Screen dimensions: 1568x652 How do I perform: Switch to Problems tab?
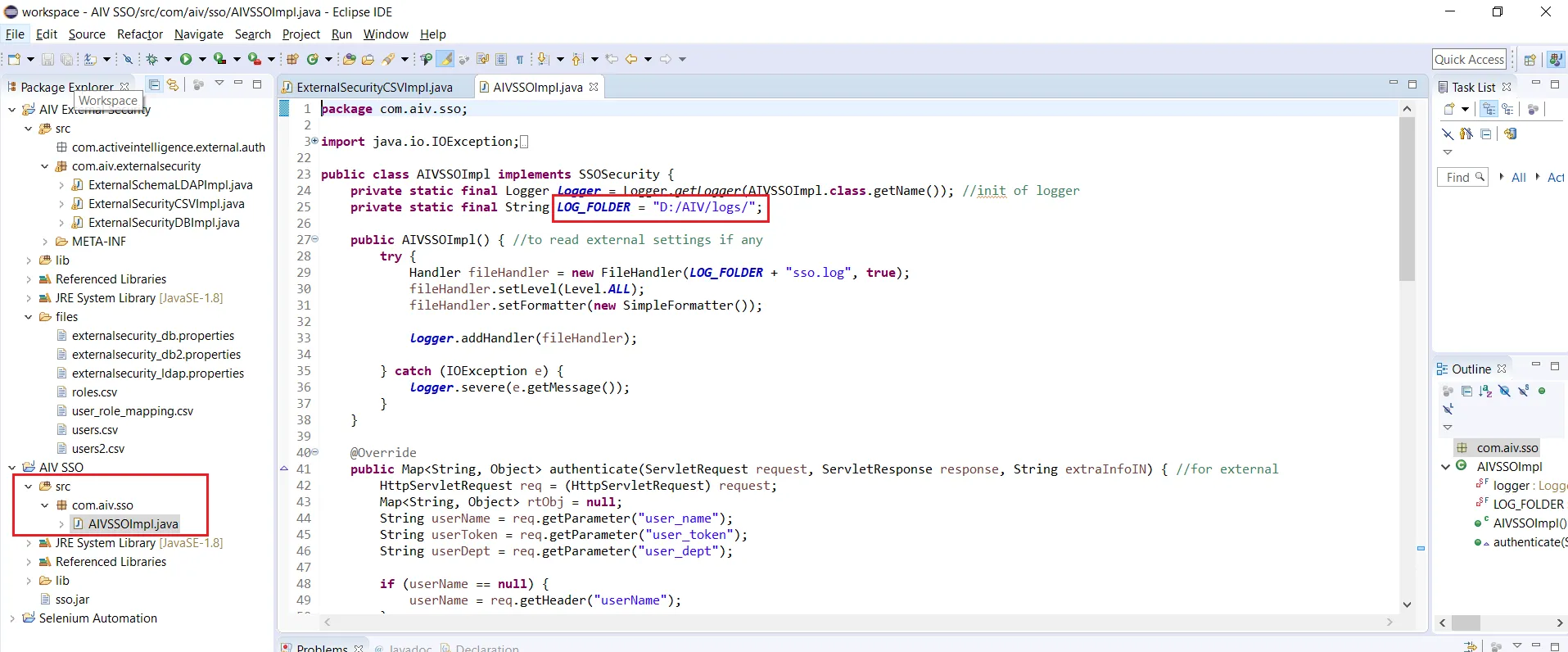coord(323,647)
